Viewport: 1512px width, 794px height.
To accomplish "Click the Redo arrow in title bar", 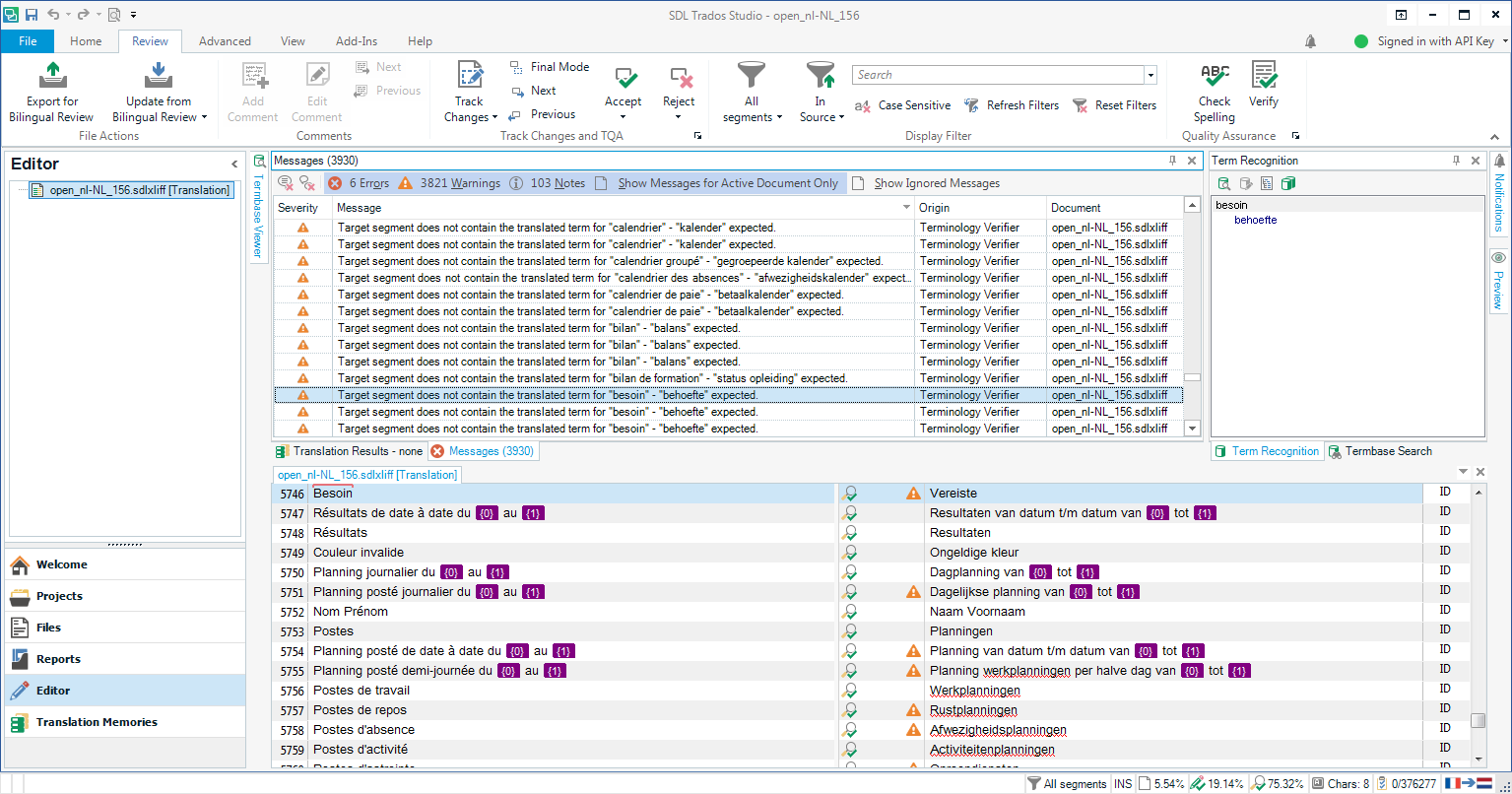I will 83,15.
